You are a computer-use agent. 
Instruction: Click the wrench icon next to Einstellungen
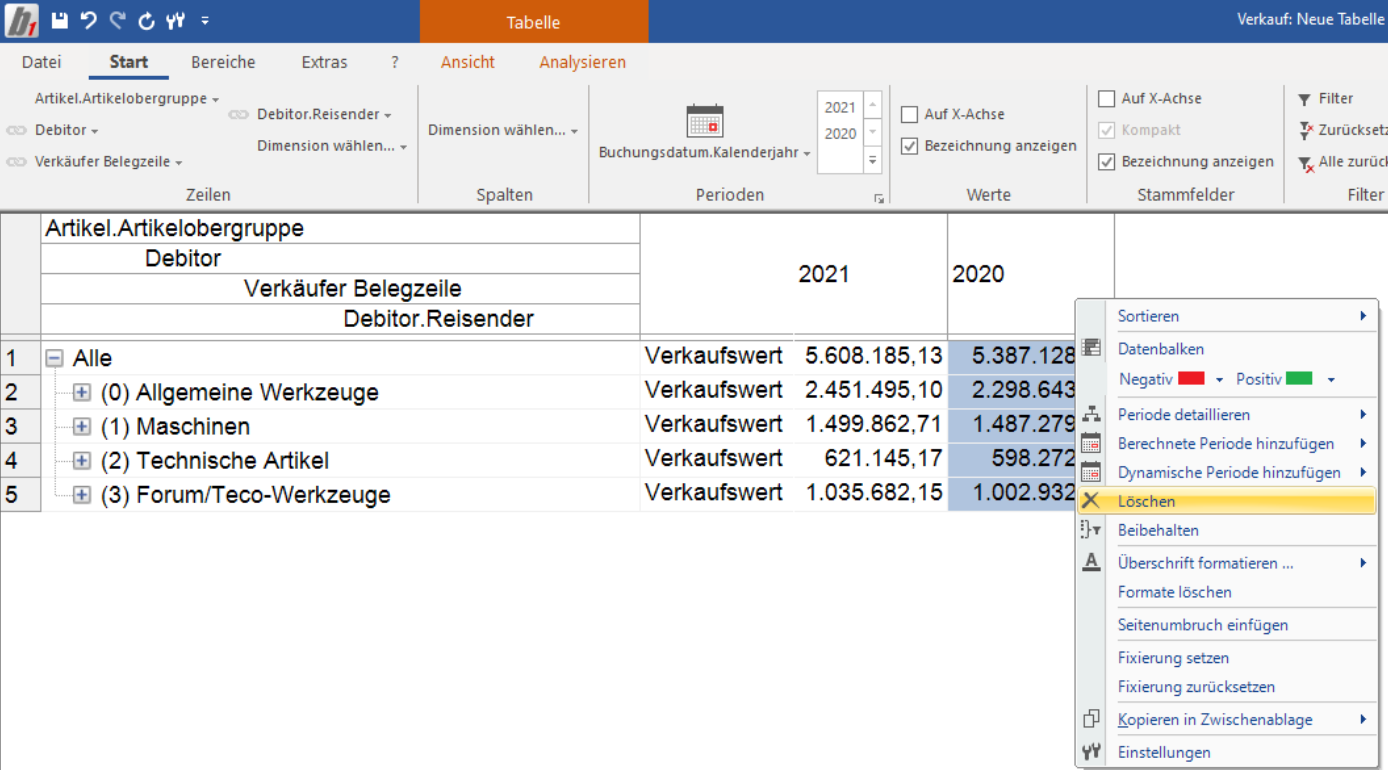coord(1091,752)
